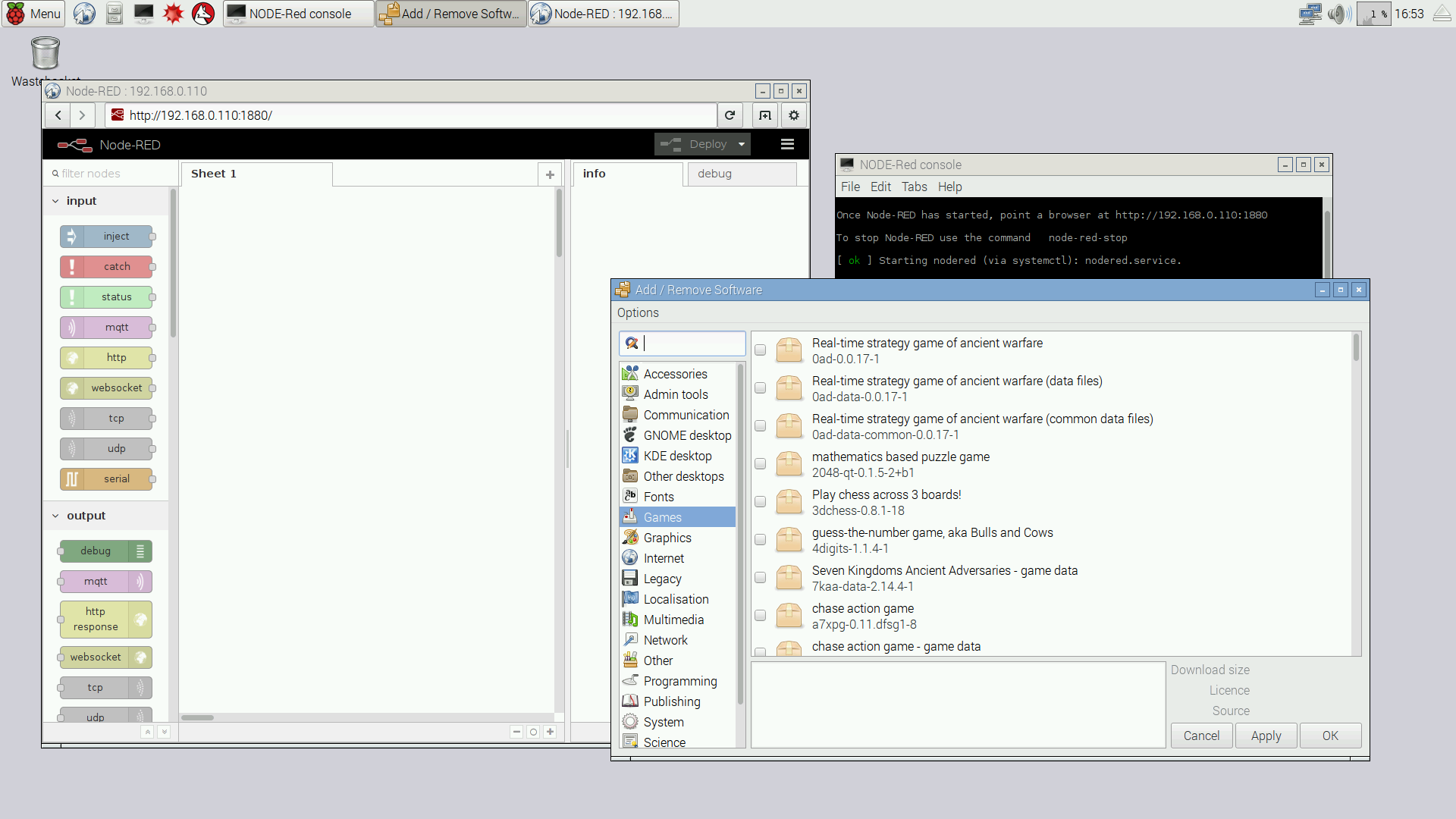Image resolution: width=1456 pixels, height=819 pixels.
Task: Click the bookmark button in browser toolbar
Action: [x=765, y=115]
